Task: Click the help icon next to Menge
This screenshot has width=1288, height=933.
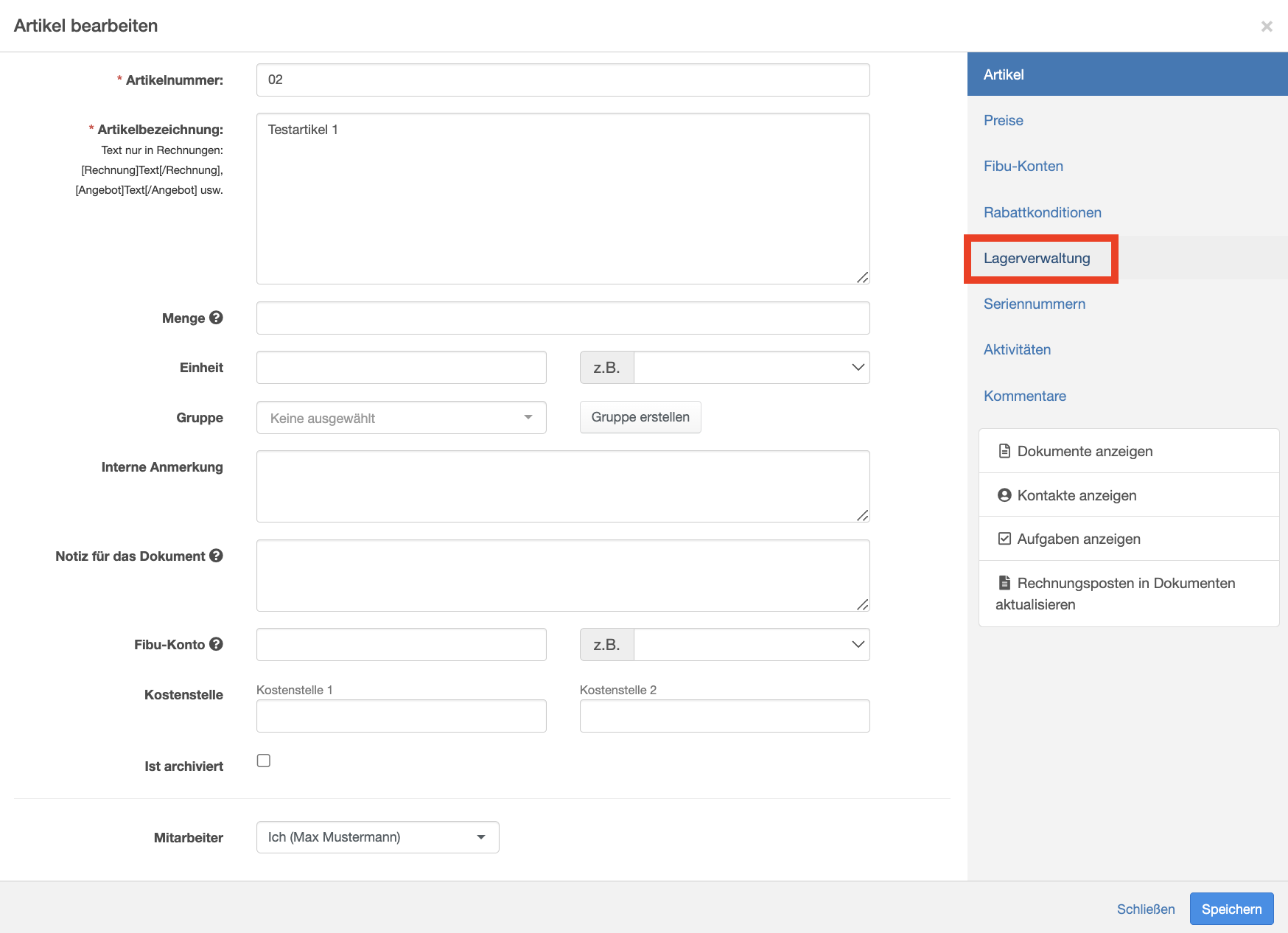Action: 216,318
